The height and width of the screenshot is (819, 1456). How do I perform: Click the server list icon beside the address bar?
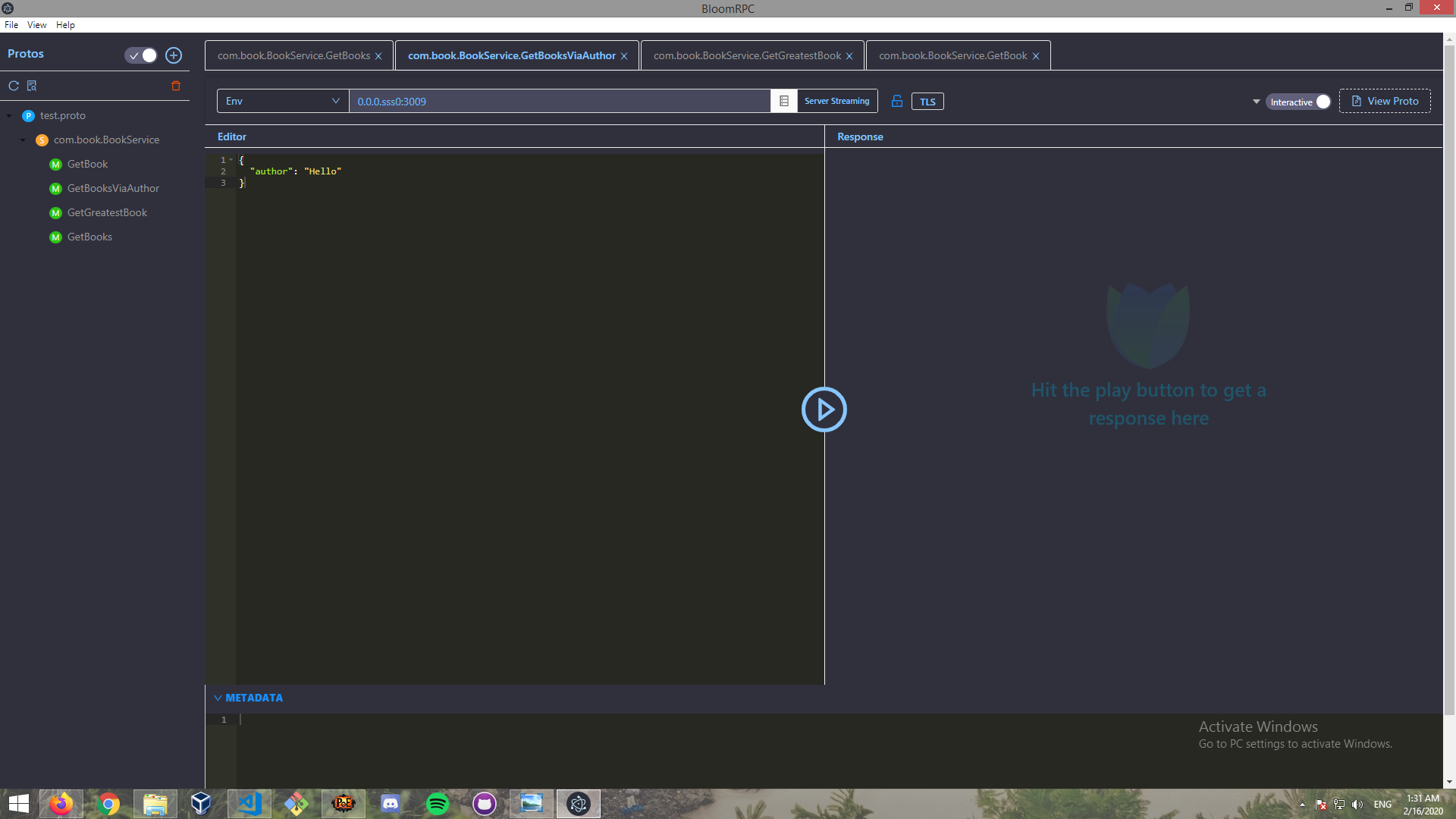click(783, 100)
